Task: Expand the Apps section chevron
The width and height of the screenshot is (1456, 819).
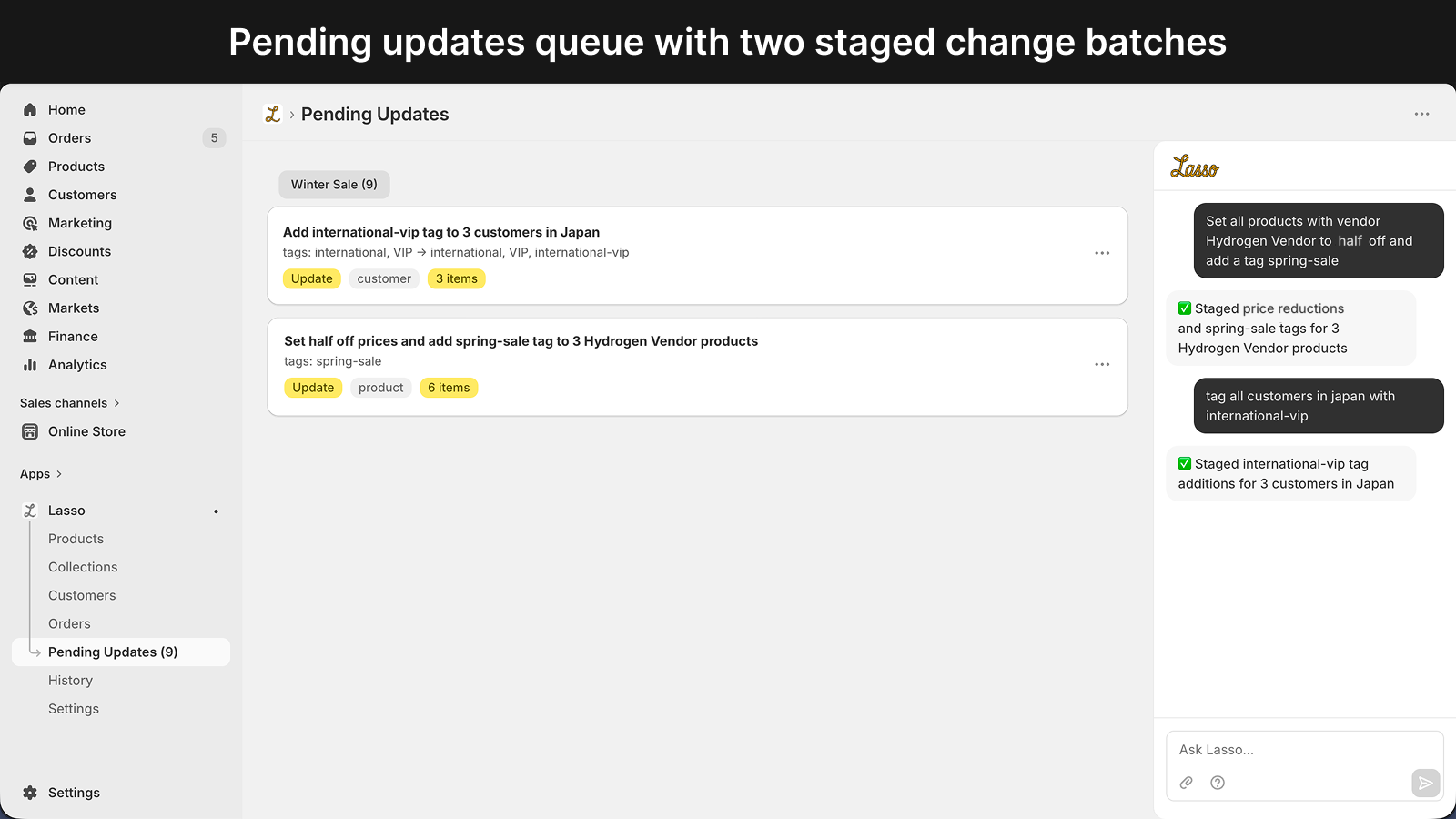Action: click(x=59, y=474)
